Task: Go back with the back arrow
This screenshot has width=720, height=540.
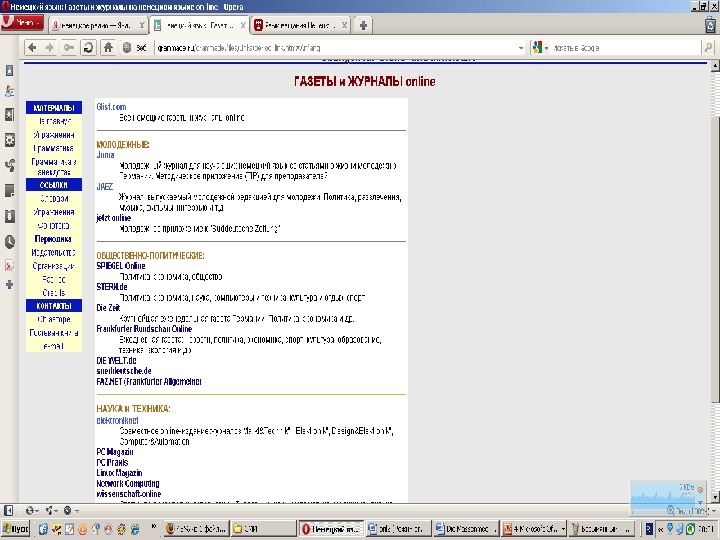Action: click(x=32, y=47)
